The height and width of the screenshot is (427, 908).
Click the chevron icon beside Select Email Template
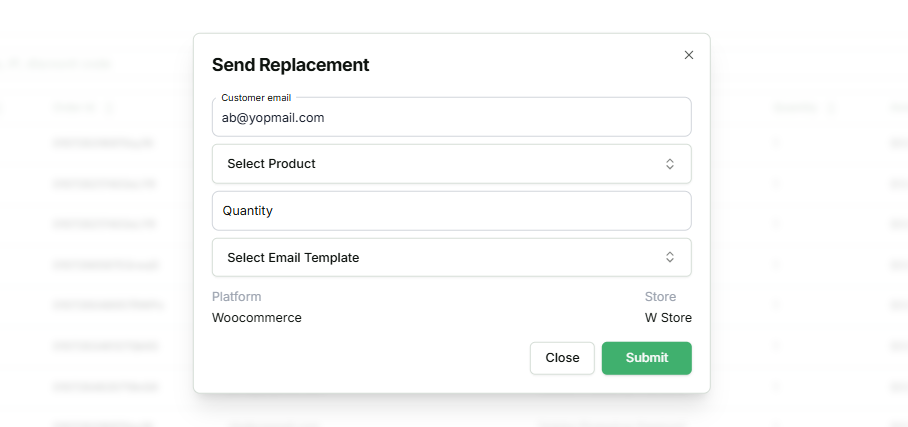click(x=670, y=257)
